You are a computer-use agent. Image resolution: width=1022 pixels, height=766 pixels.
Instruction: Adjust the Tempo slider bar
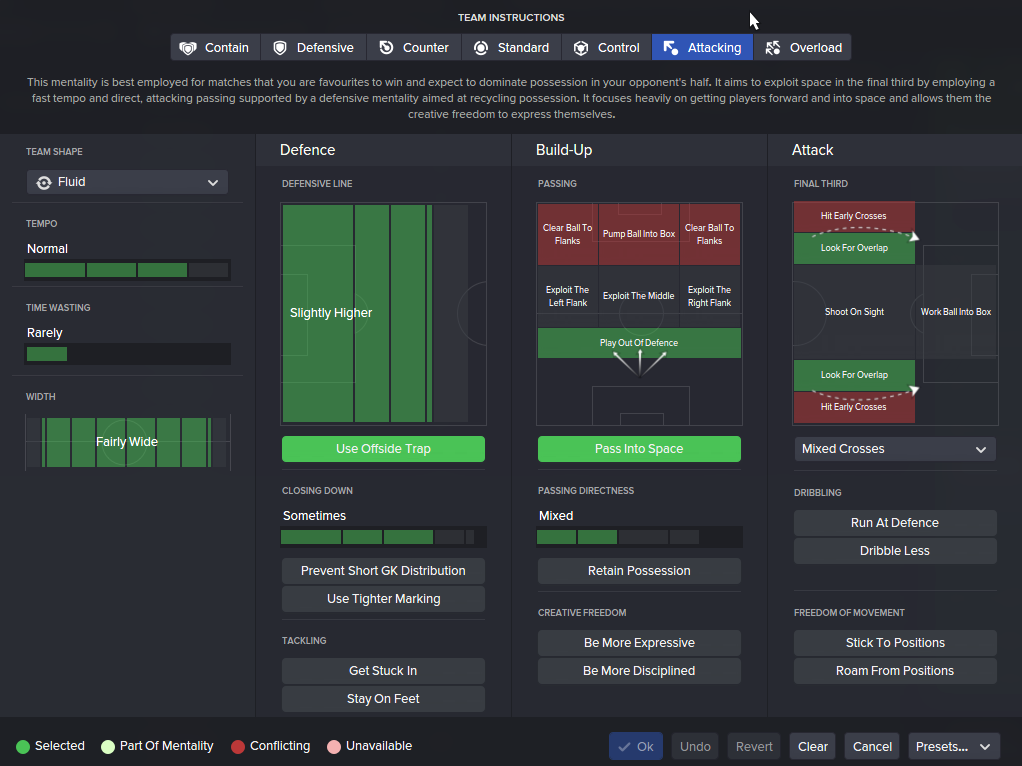coord(127,270)
